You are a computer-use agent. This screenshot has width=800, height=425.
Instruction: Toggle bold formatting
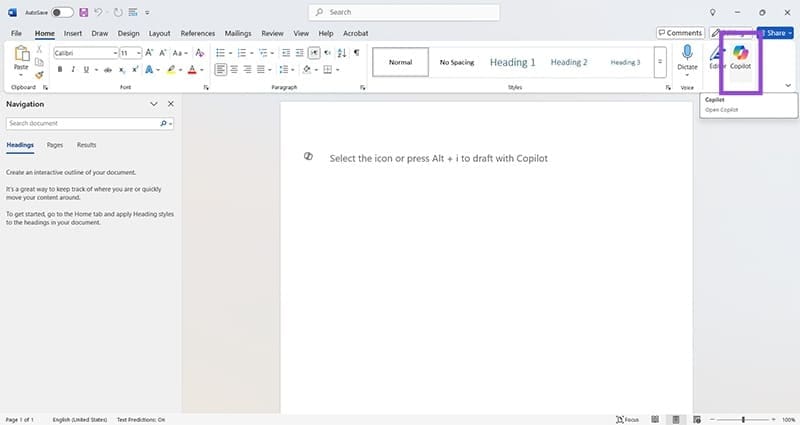60,70
